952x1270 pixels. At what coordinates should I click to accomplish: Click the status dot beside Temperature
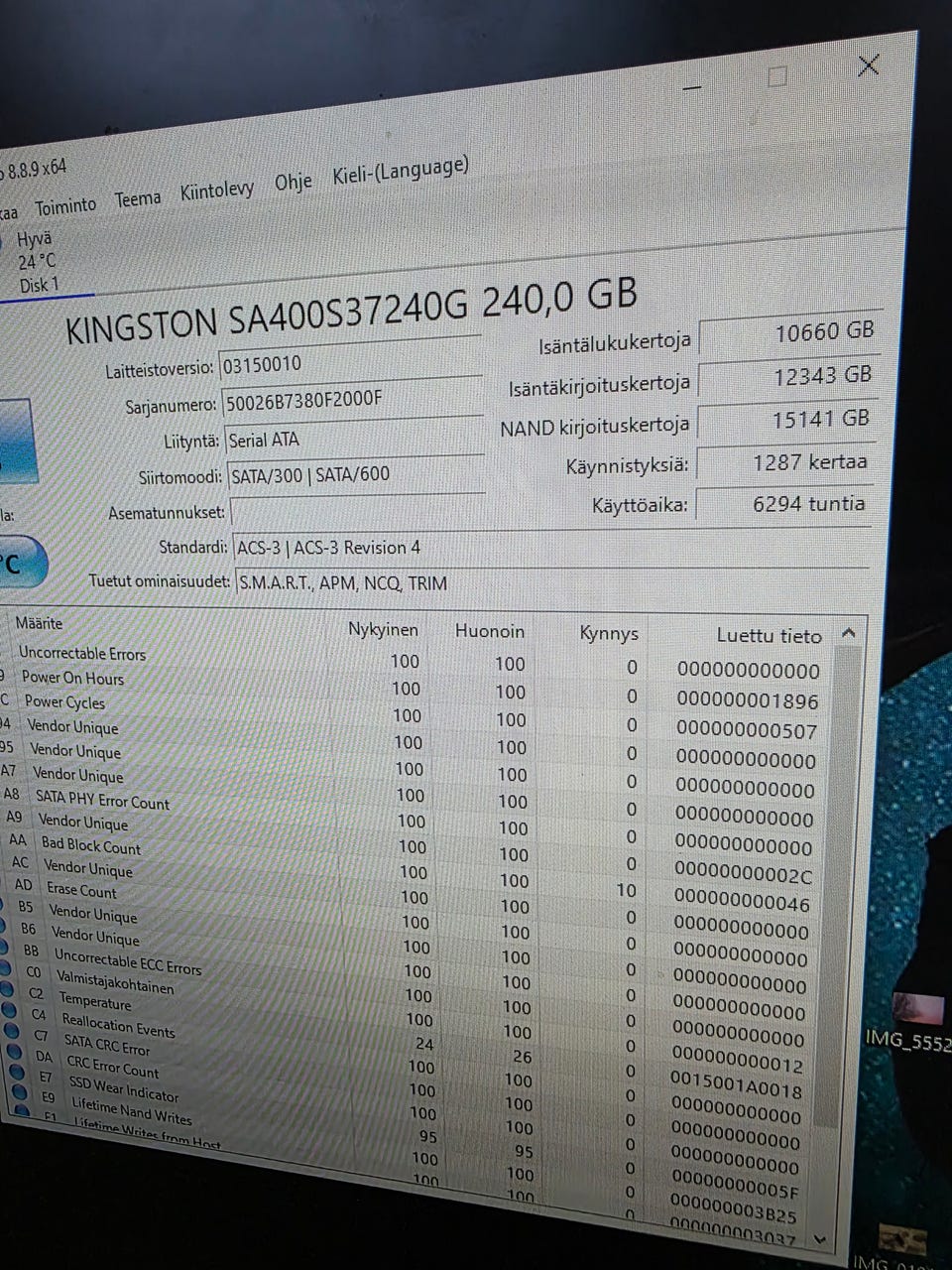point(5,987)
